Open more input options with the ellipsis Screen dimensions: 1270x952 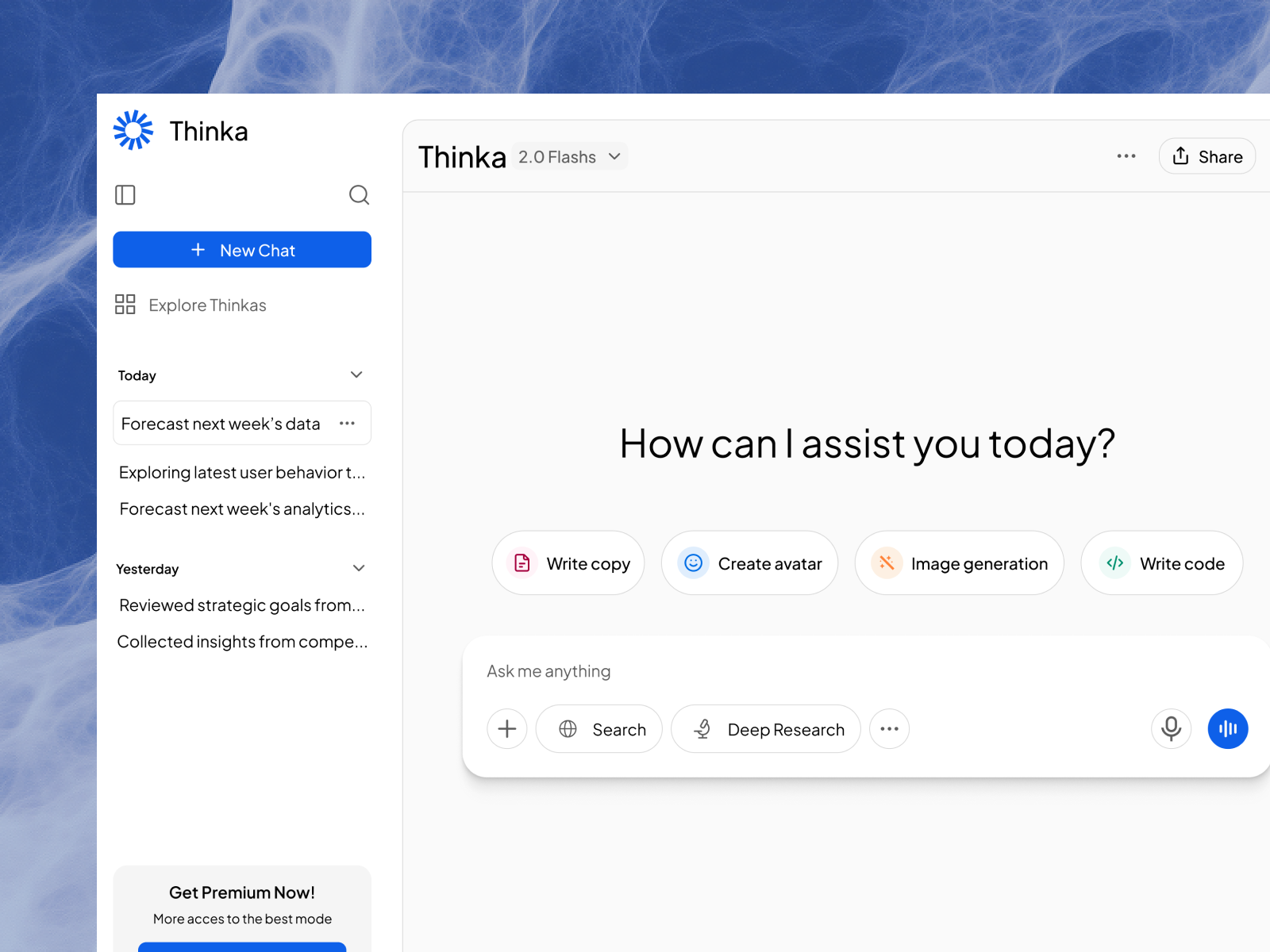pos(889,728)
